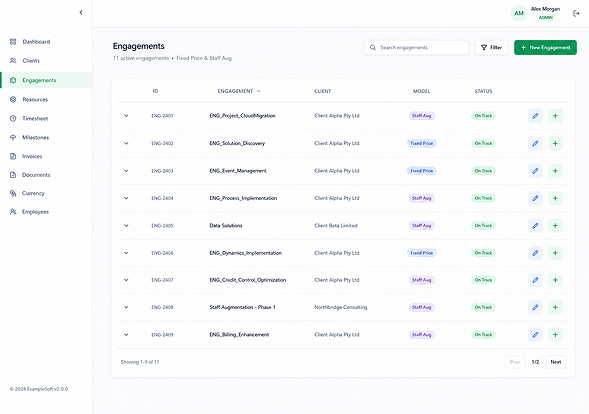589x414 pixels.
Task: Click the Model column header
Action: [x=421, y=91]
